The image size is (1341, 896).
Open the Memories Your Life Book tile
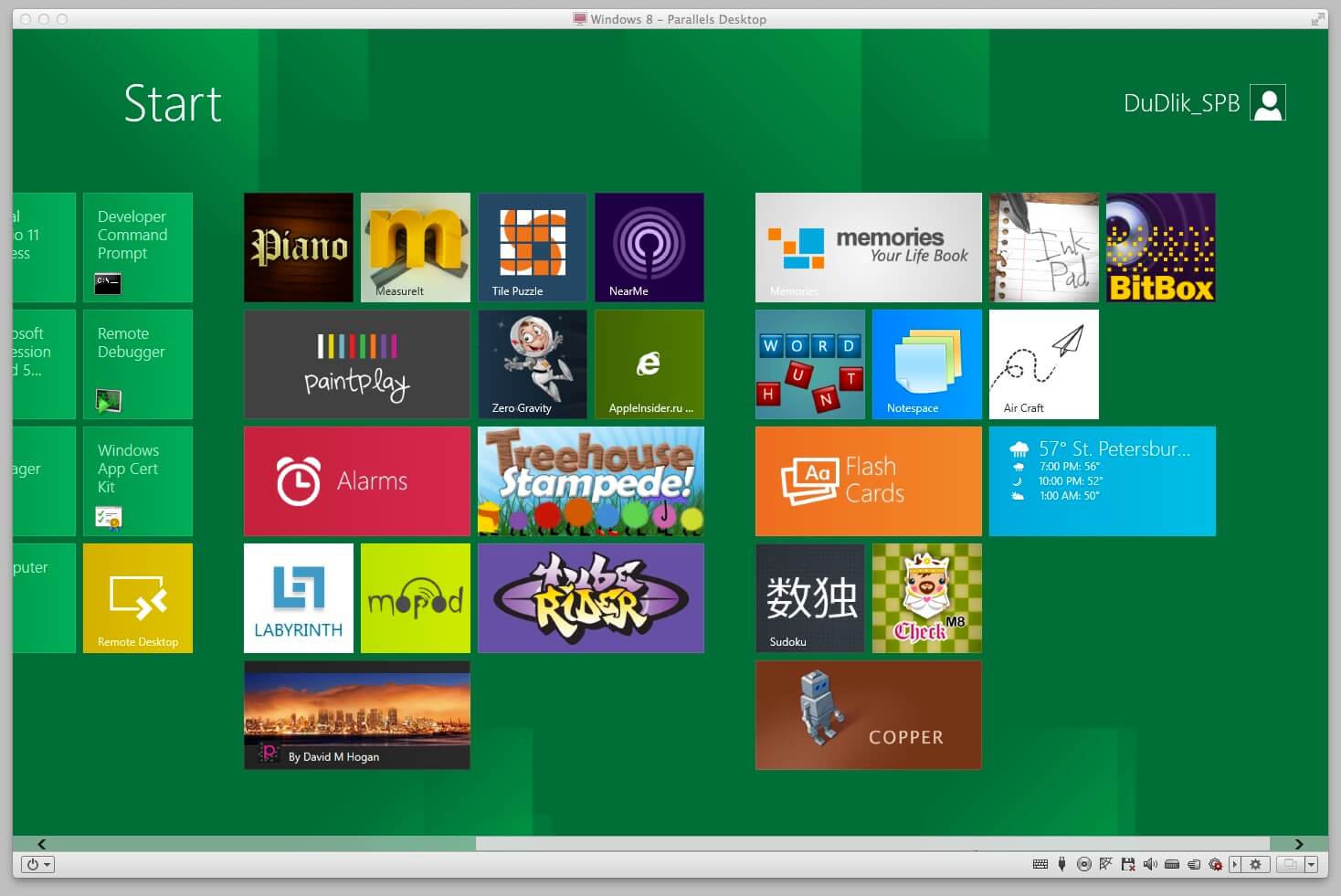click(869, 248)
